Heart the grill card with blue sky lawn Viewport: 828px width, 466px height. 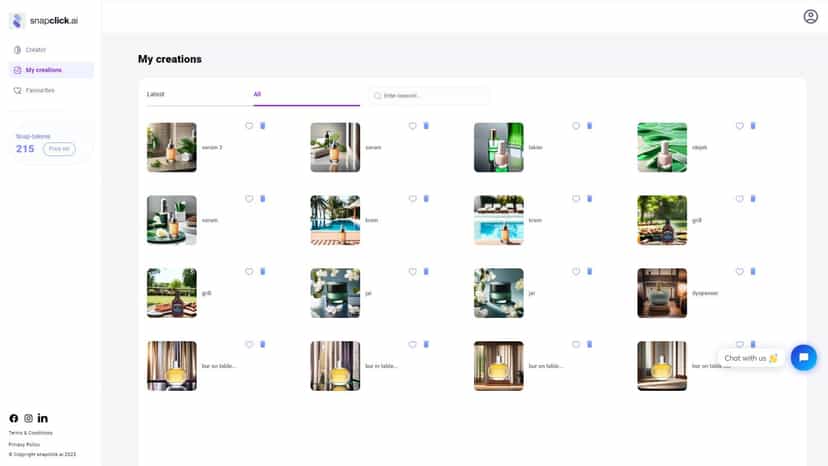[249, 272]
